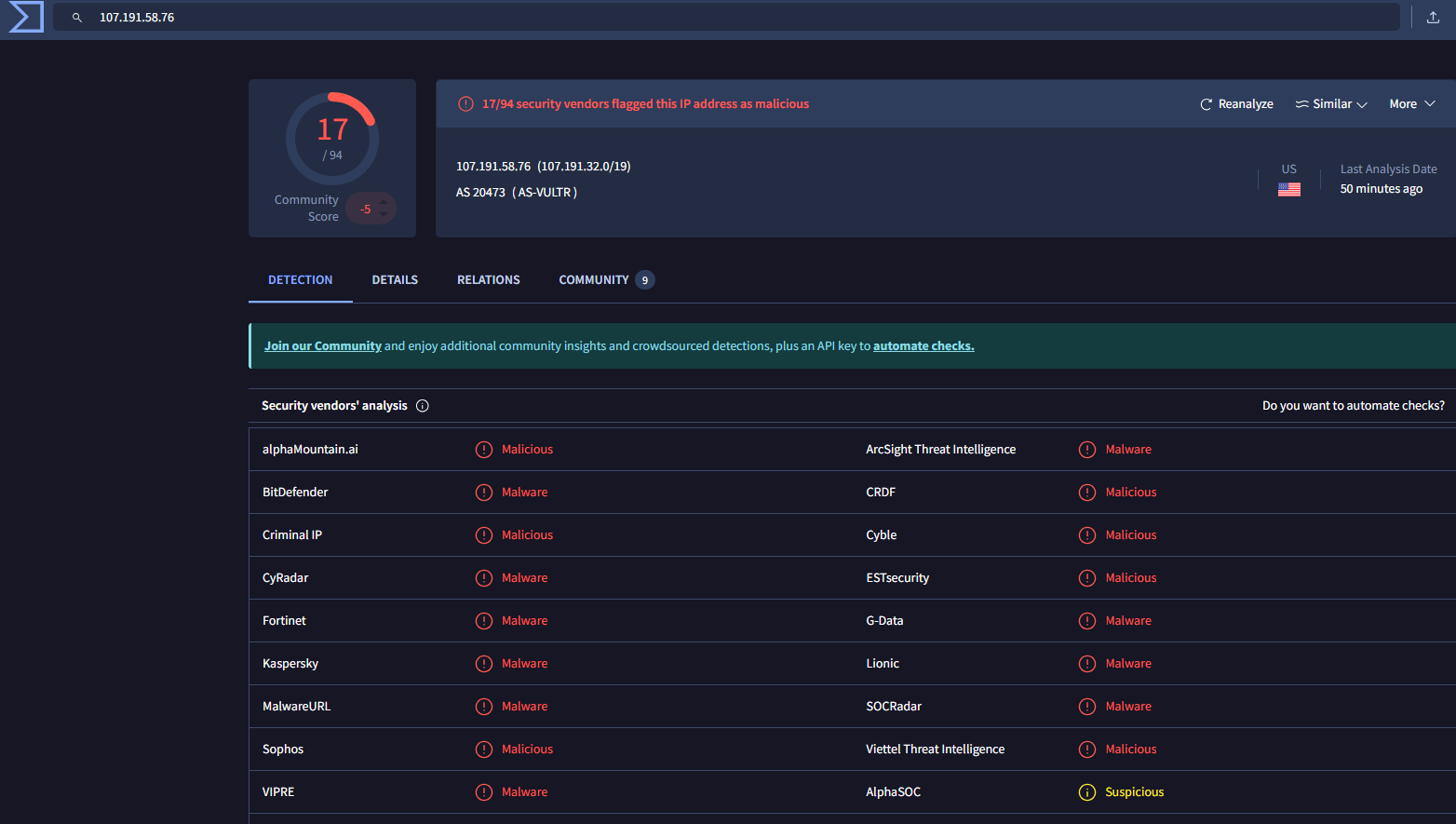Click the Malicious verdict for alphaMountain.ai
Image resolution: width=1456 pixels, height=824 pixels.
(527, 450)
